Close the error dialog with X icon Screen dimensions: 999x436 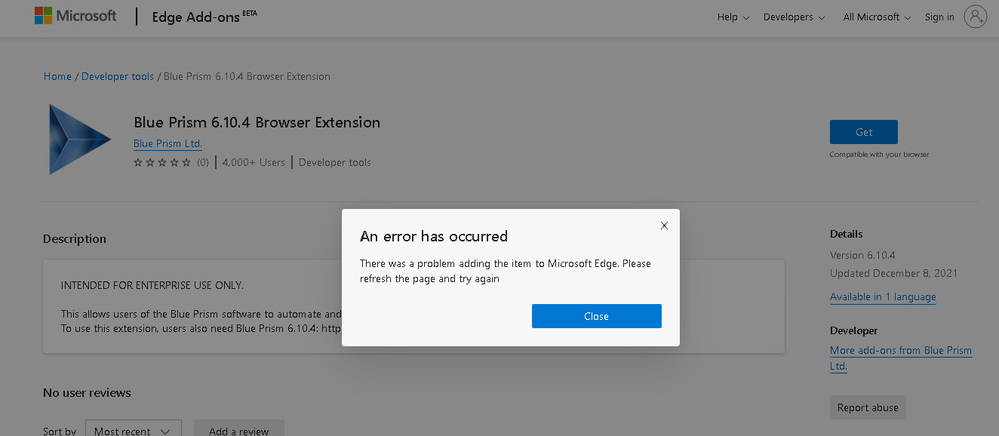point(664,226)
